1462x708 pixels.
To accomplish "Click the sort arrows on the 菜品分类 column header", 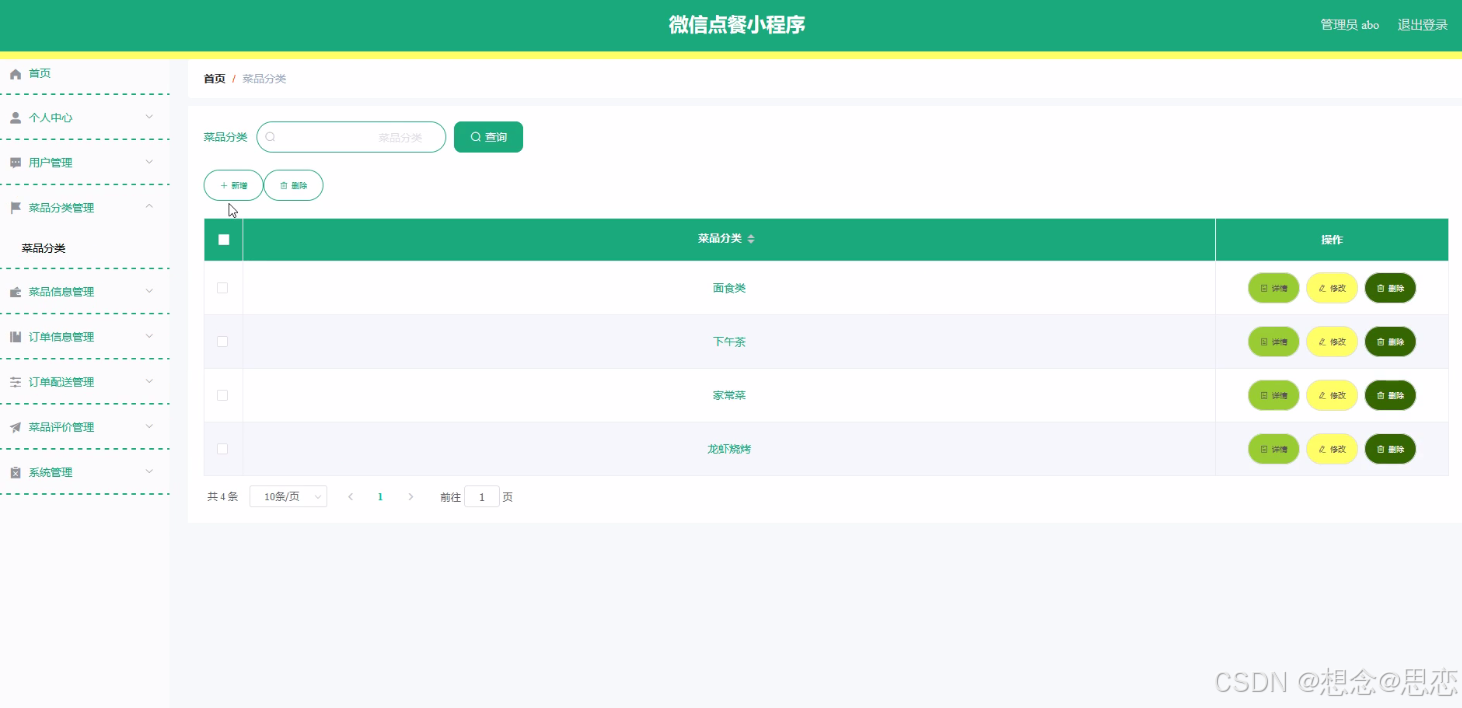I will tap(751, 239).
